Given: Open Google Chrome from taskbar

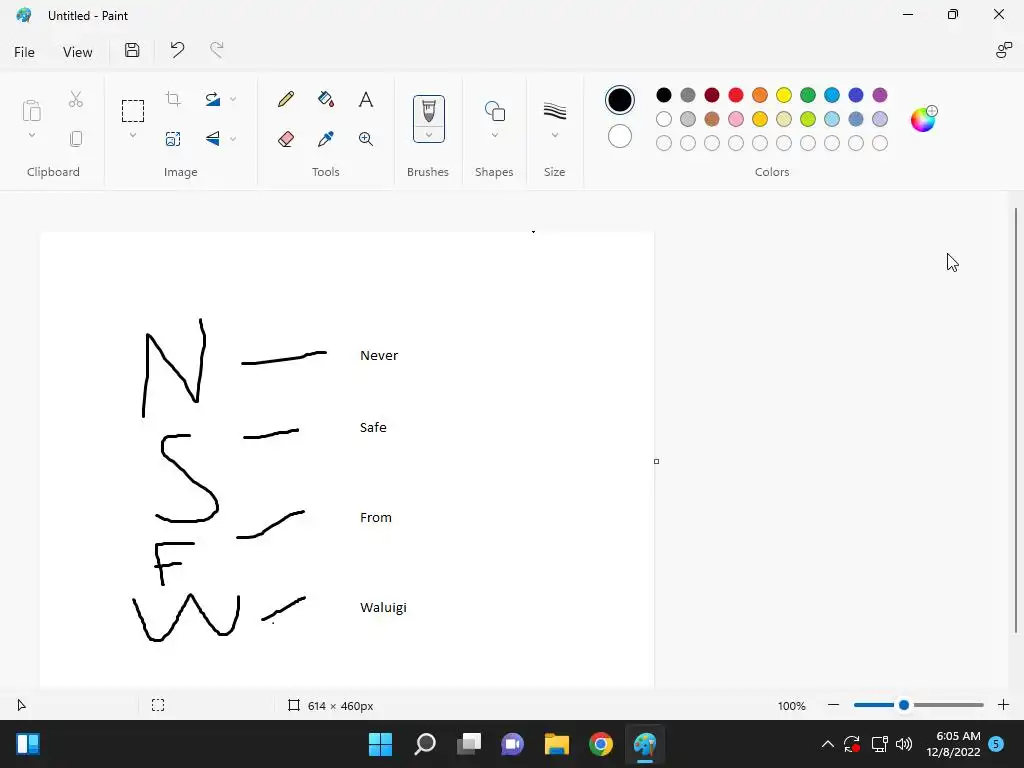Looking at the screenshot, I should 601,744.
